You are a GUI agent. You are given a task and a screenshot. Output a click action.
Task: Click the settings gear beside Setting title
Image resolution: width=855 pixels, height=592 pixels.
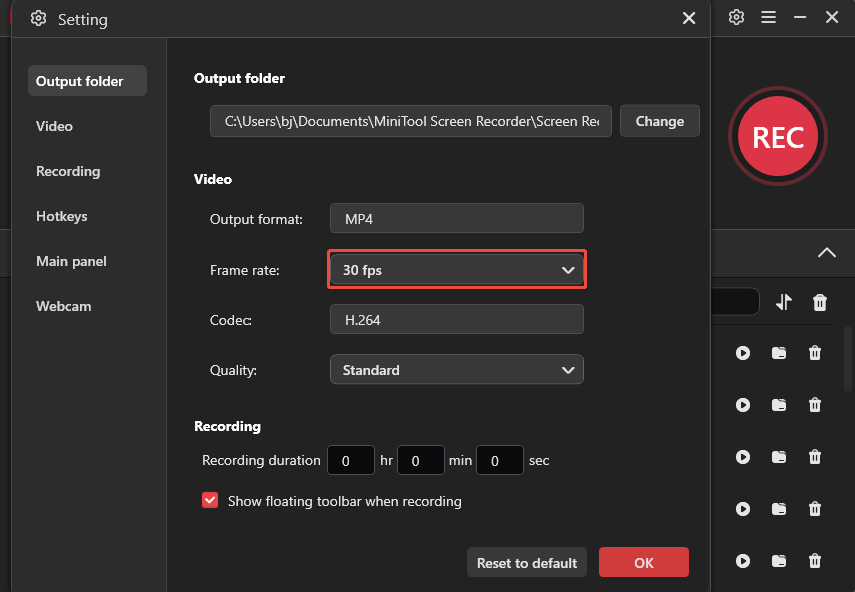(x=38, y=19)
